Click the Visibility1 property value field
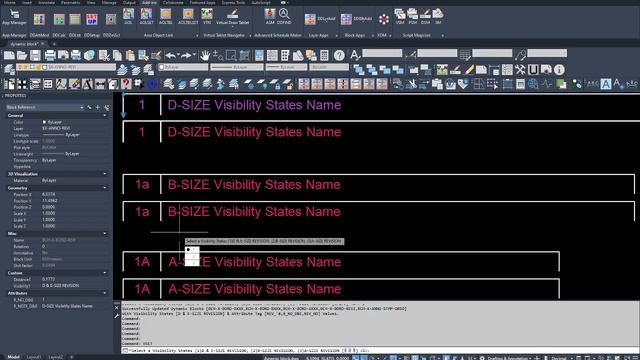The width and height of the screenshot is (640, 360). coord(75,286)
